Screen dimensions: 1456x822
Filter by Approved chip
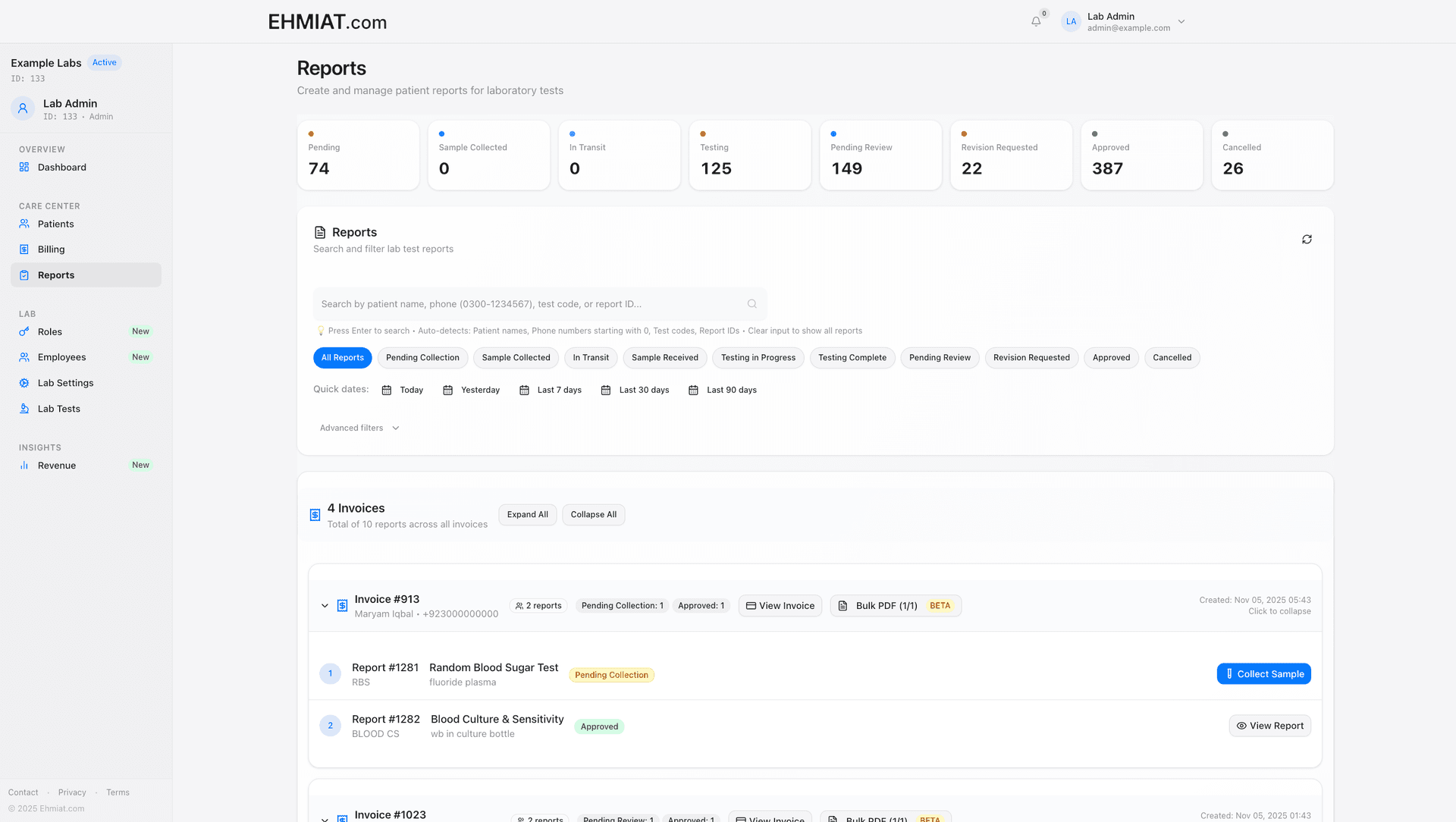coord(1112,358)
